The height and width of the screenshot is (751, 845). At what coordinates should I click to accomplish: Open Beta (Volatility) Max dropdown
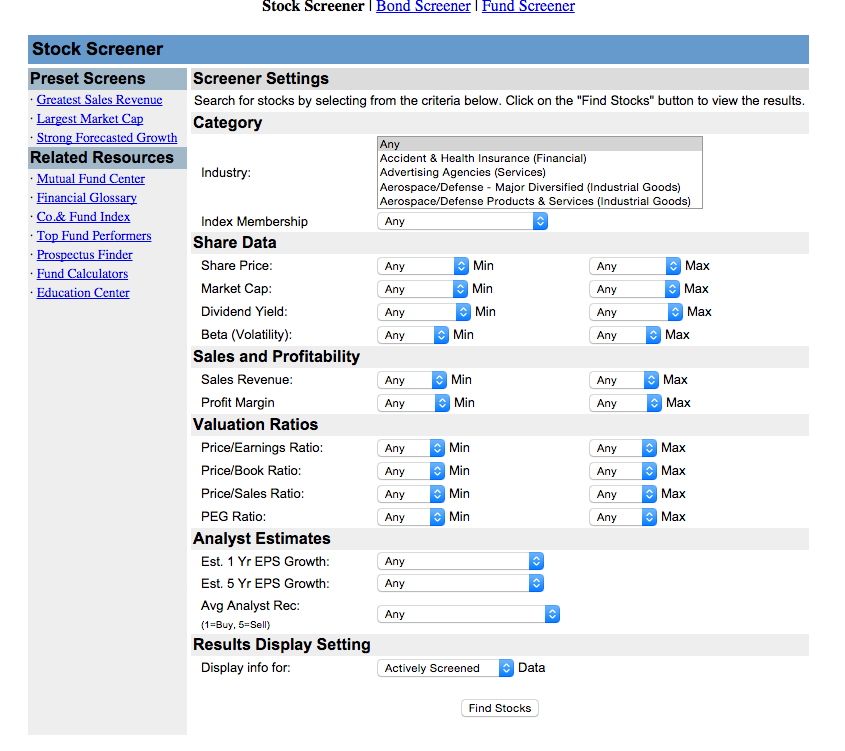[x=625, y=335]
